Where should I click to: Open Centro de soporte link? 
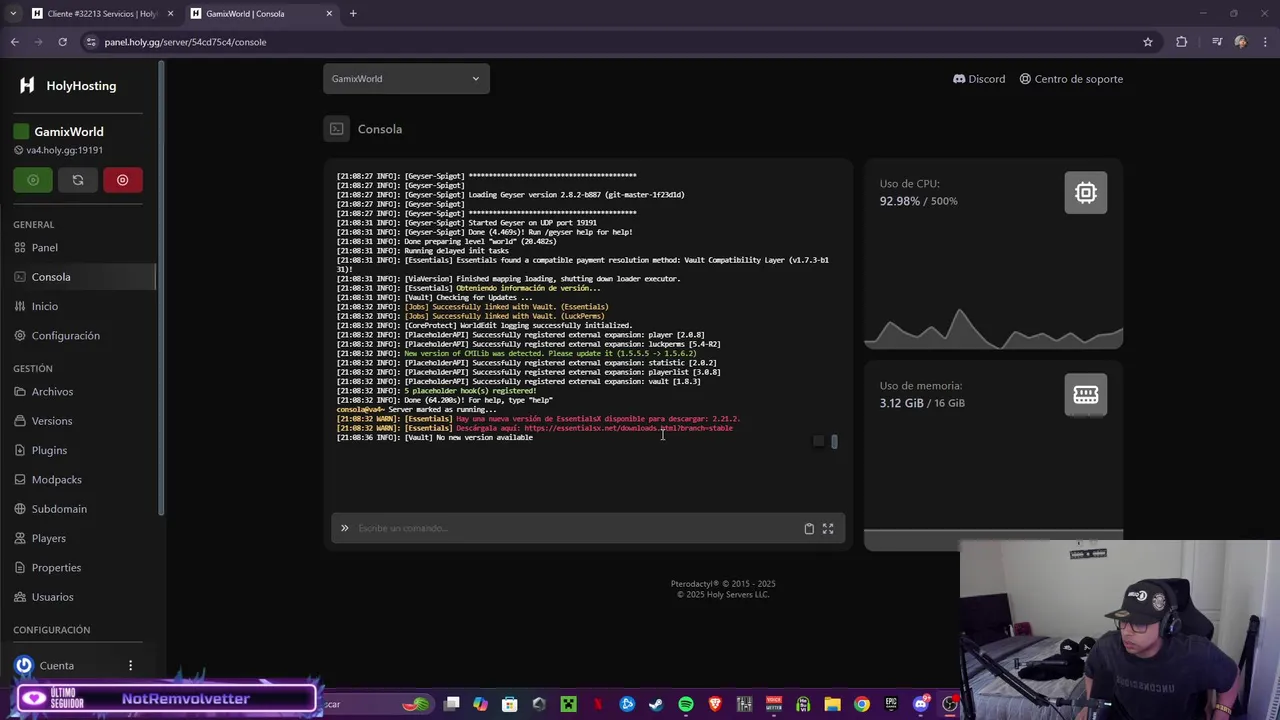click(x=1071, y=79)
